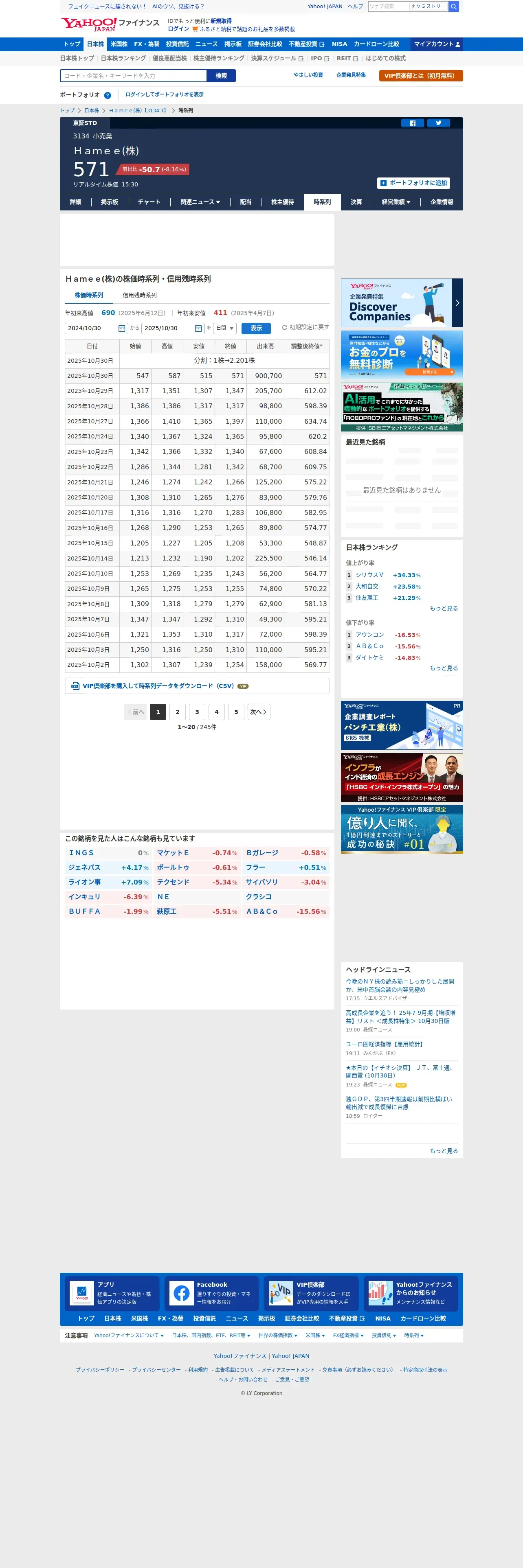
Task: Click the shopping cart furusato promo icon
Action: tap(195, 29)
